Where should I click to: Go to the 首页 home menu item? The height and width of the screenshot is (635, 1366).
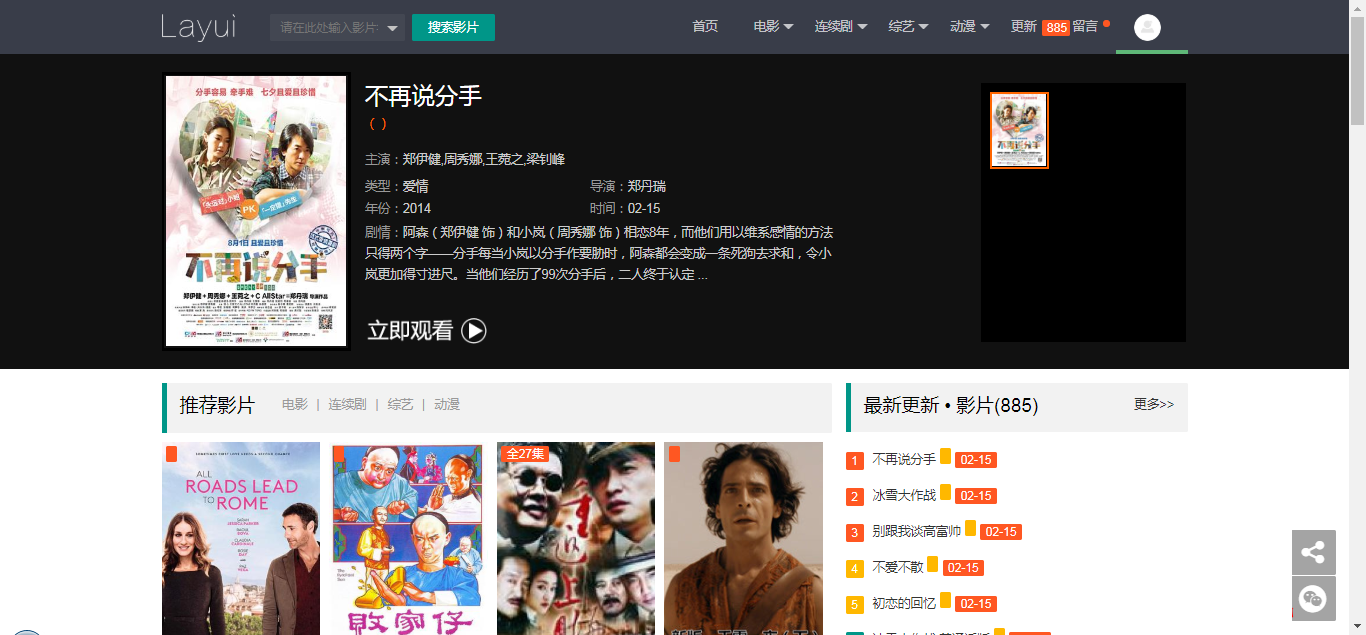coord(705,26)
